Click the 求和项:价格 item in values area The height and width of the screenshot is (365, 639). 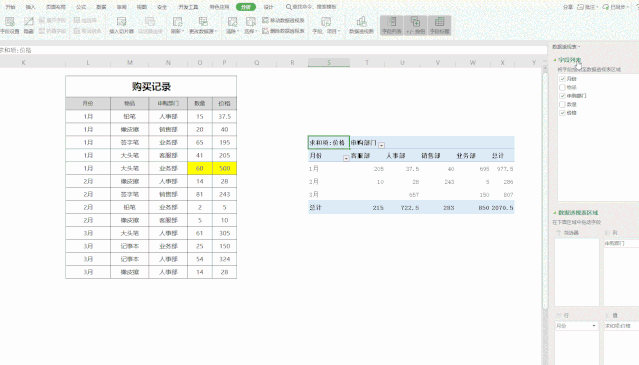(621, 326)
